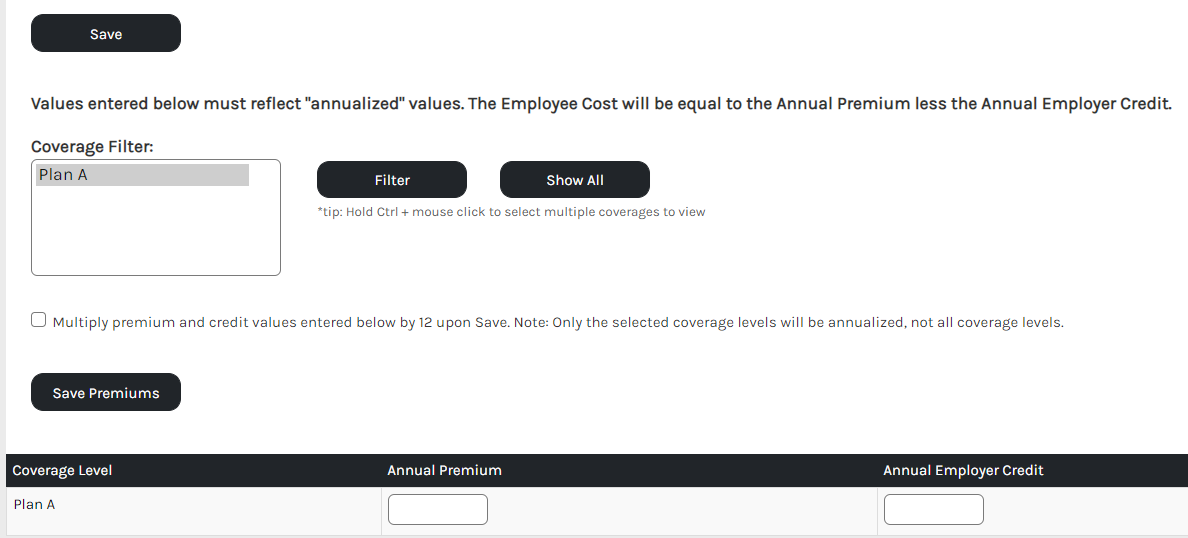The height and width of the screenshot is (538, 1188).
Task: Click the Hold Ctrl tip text
Action: coord(511,212)
